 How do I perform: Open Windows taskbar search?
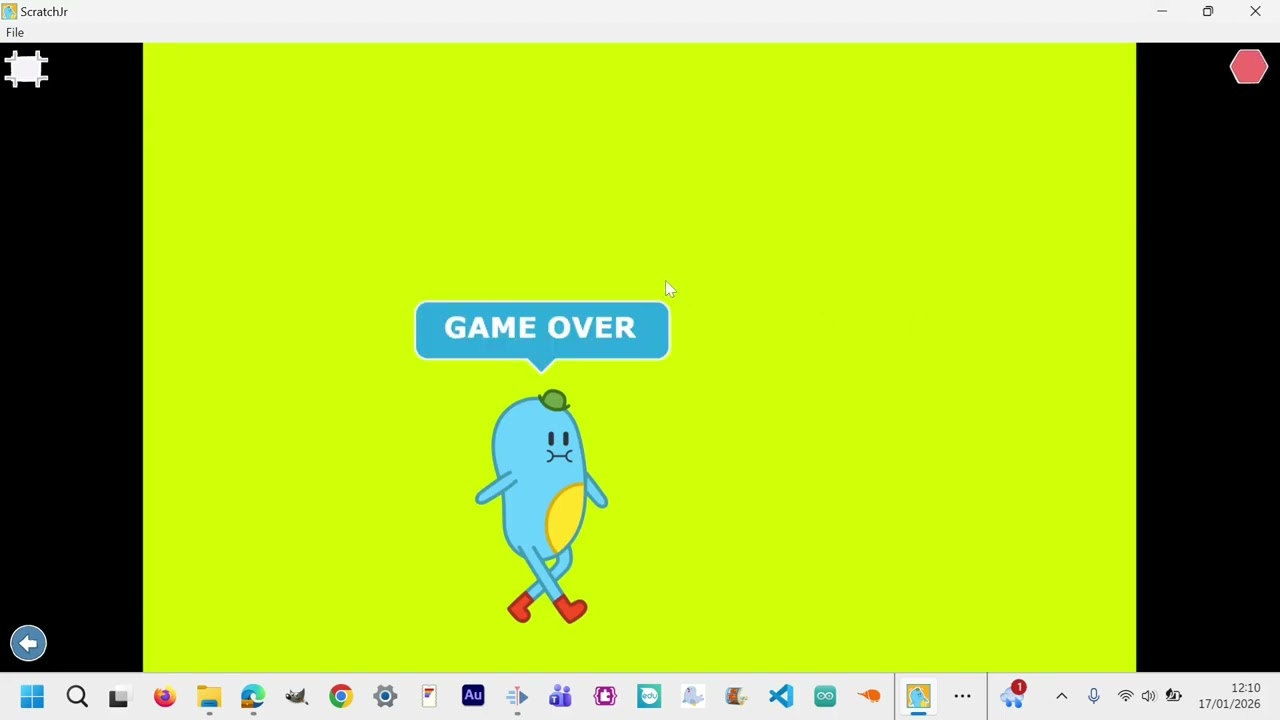pos(77,696)
